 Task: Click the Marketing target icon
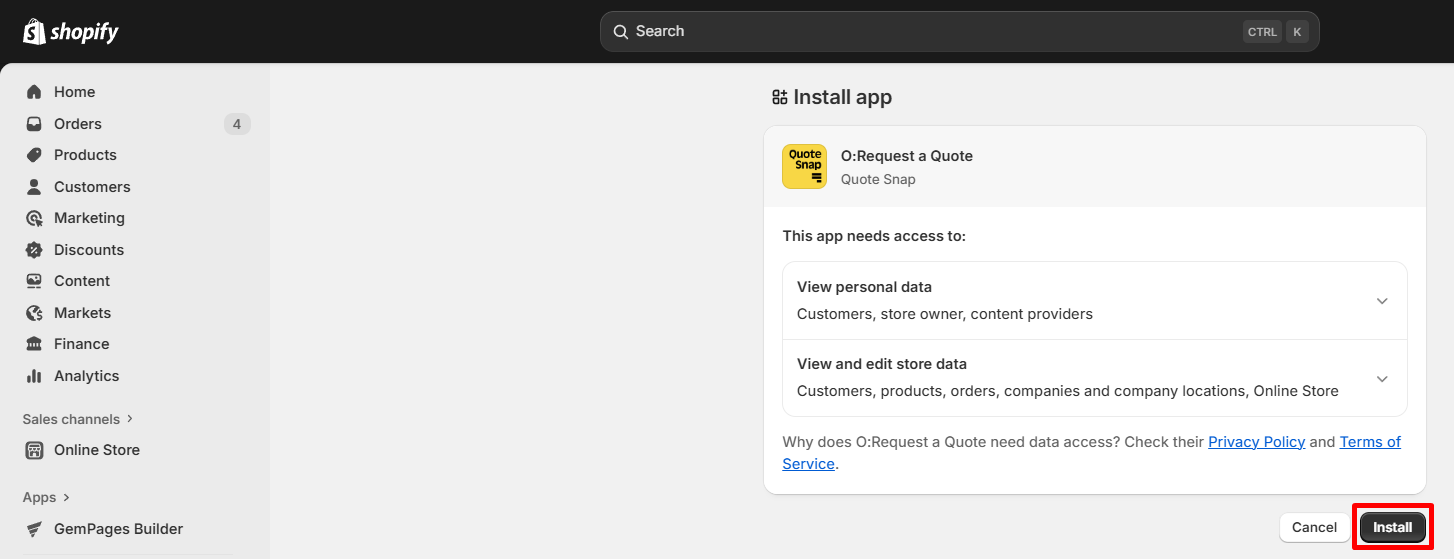click(x=34, y=218)
